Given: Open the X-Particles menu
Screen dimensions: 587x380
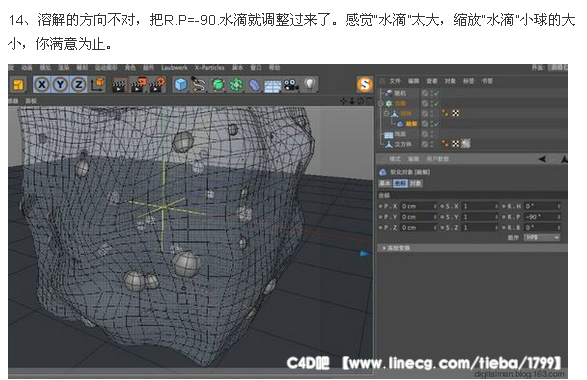Looking at the screenshot, I should pos(209,68).
